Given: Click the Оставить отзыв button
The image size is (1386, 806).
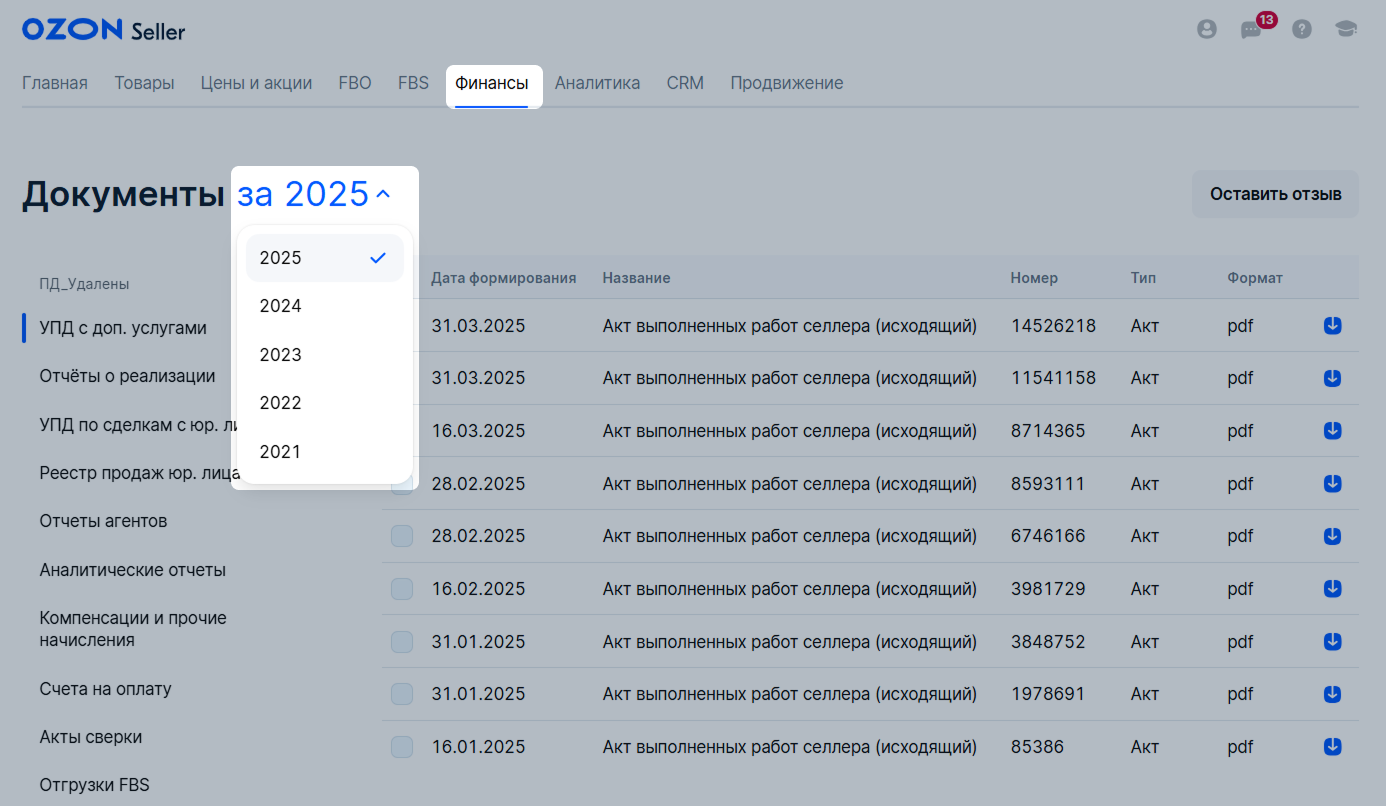Looking at the screenshot, I should pyautogui.click(x=1275, y=194).
